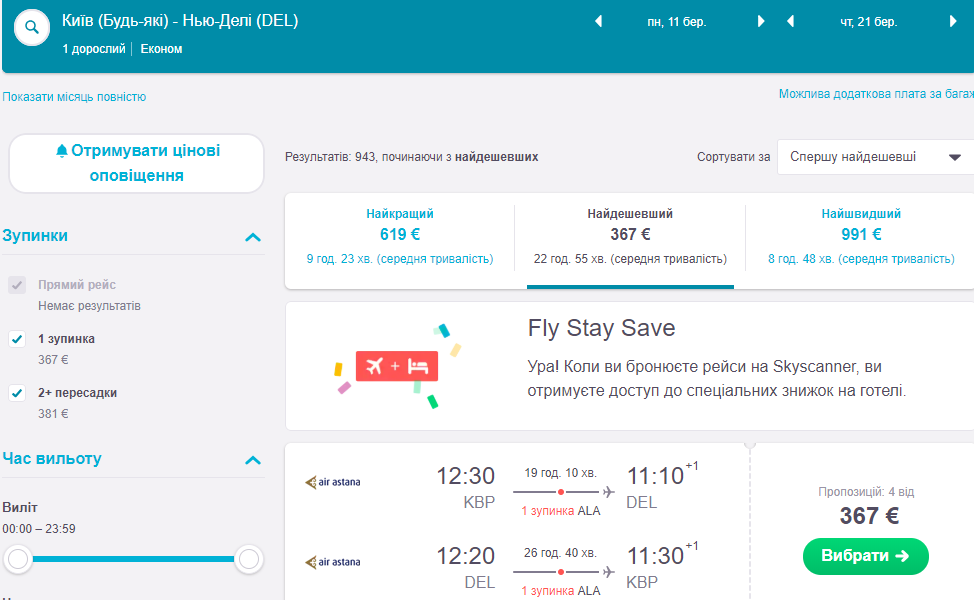Viewport: 974px width, 600px height.
Task: Go to previous return date
Action: point(790,22)
